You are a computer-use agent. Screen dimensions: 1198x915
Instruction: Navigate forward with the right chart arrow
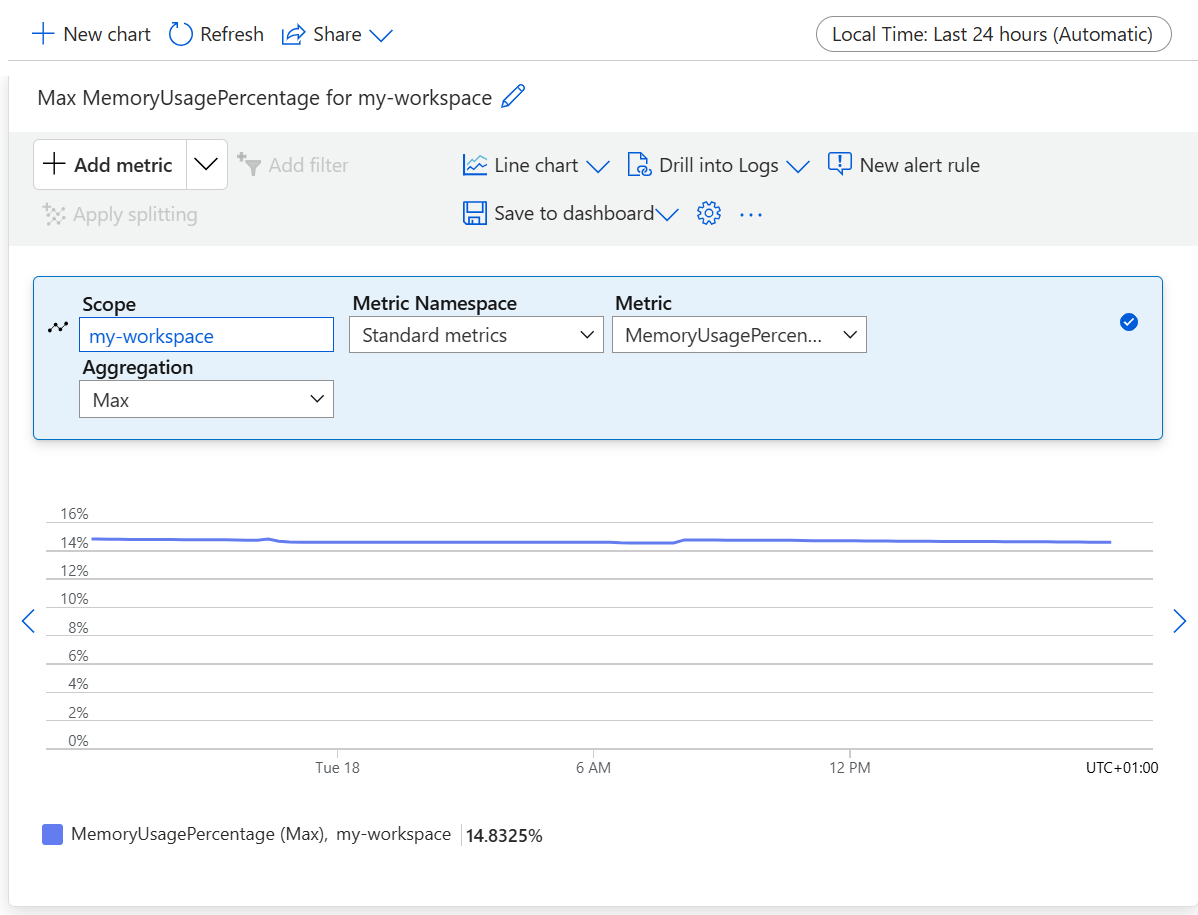[1179, 621]
